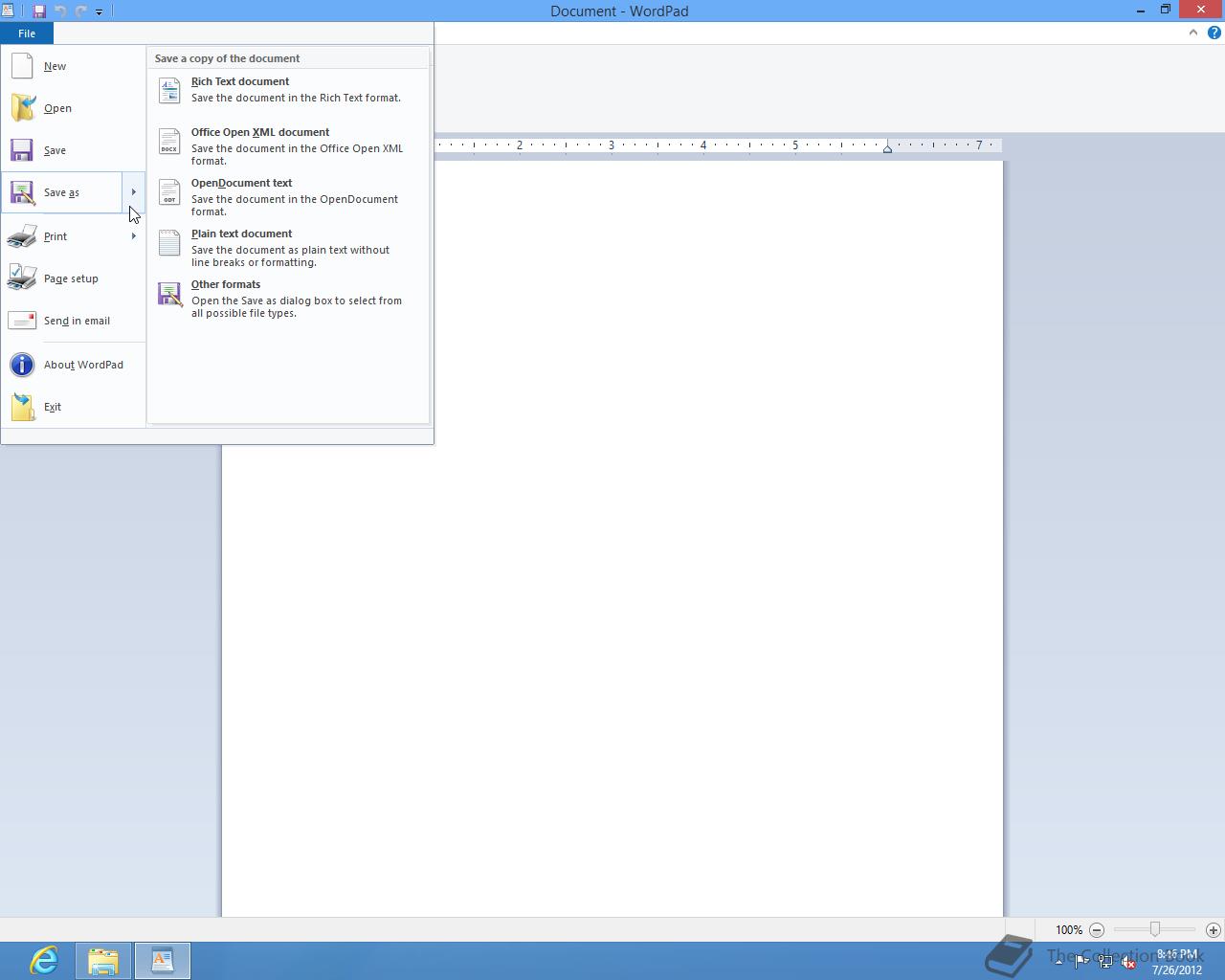Expand the Print submenu arrow
Viewport: 1225px width, 980px height.
click(133, 236)
